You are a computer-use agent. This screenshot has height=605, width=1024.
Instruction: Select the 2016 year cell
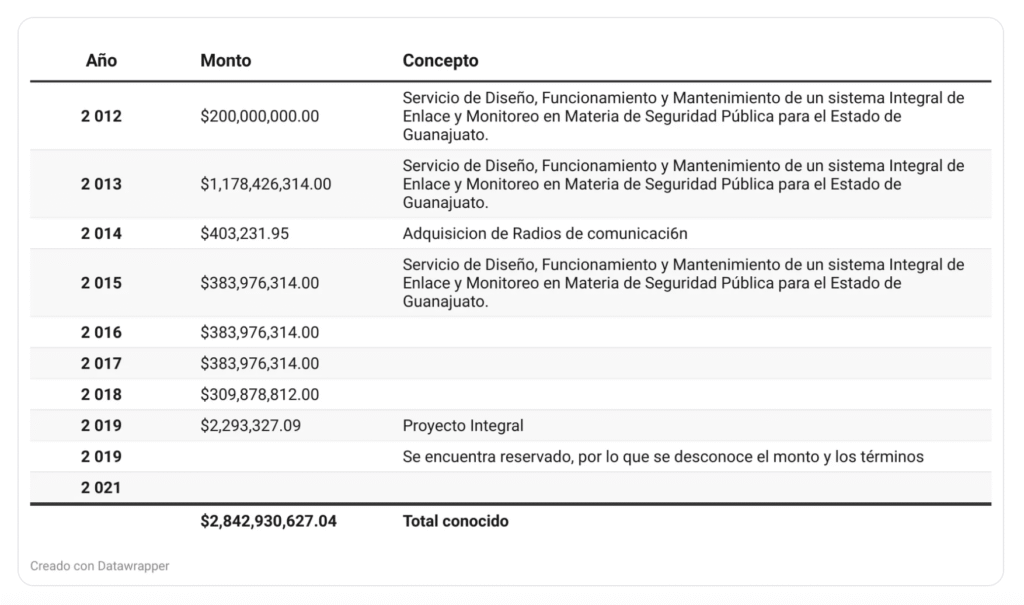pyautogui.click(x=101, y=332)
